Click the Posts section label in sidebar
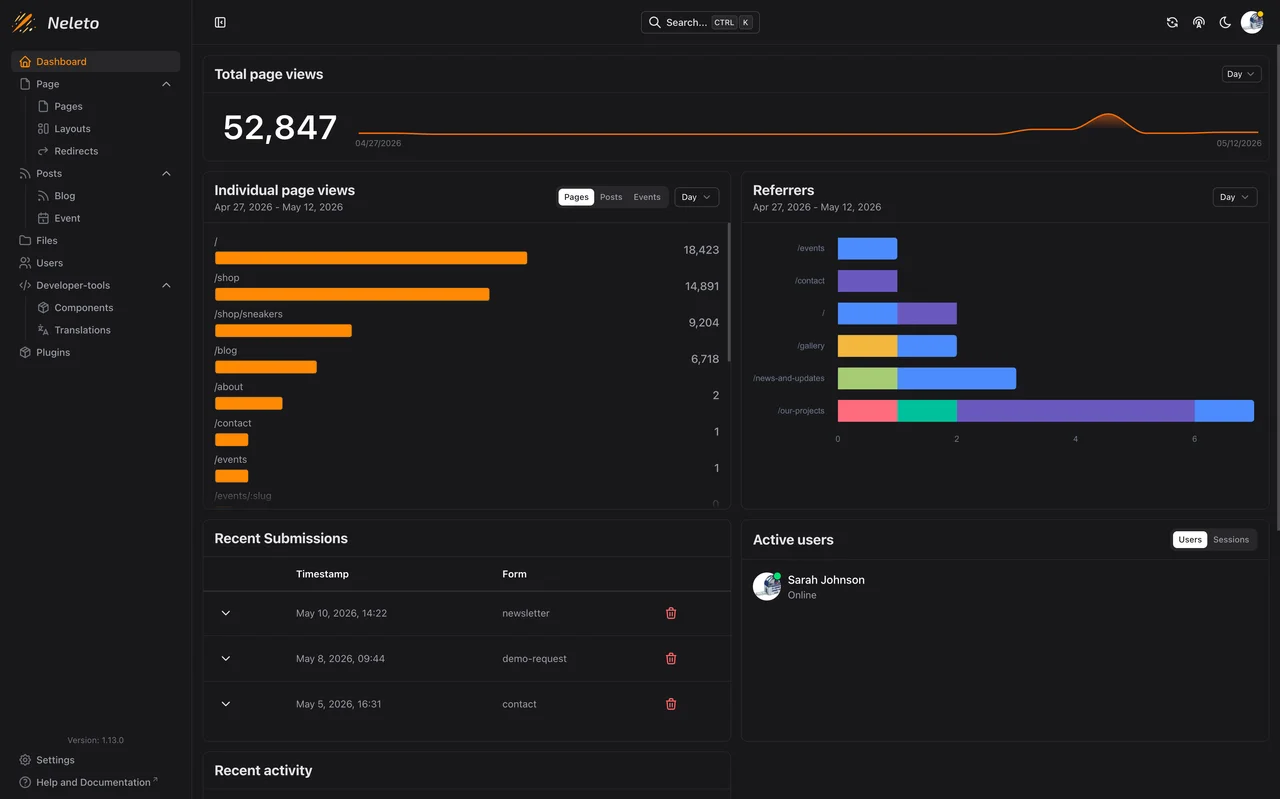1280x799 pixels. [x=49, y=173]
